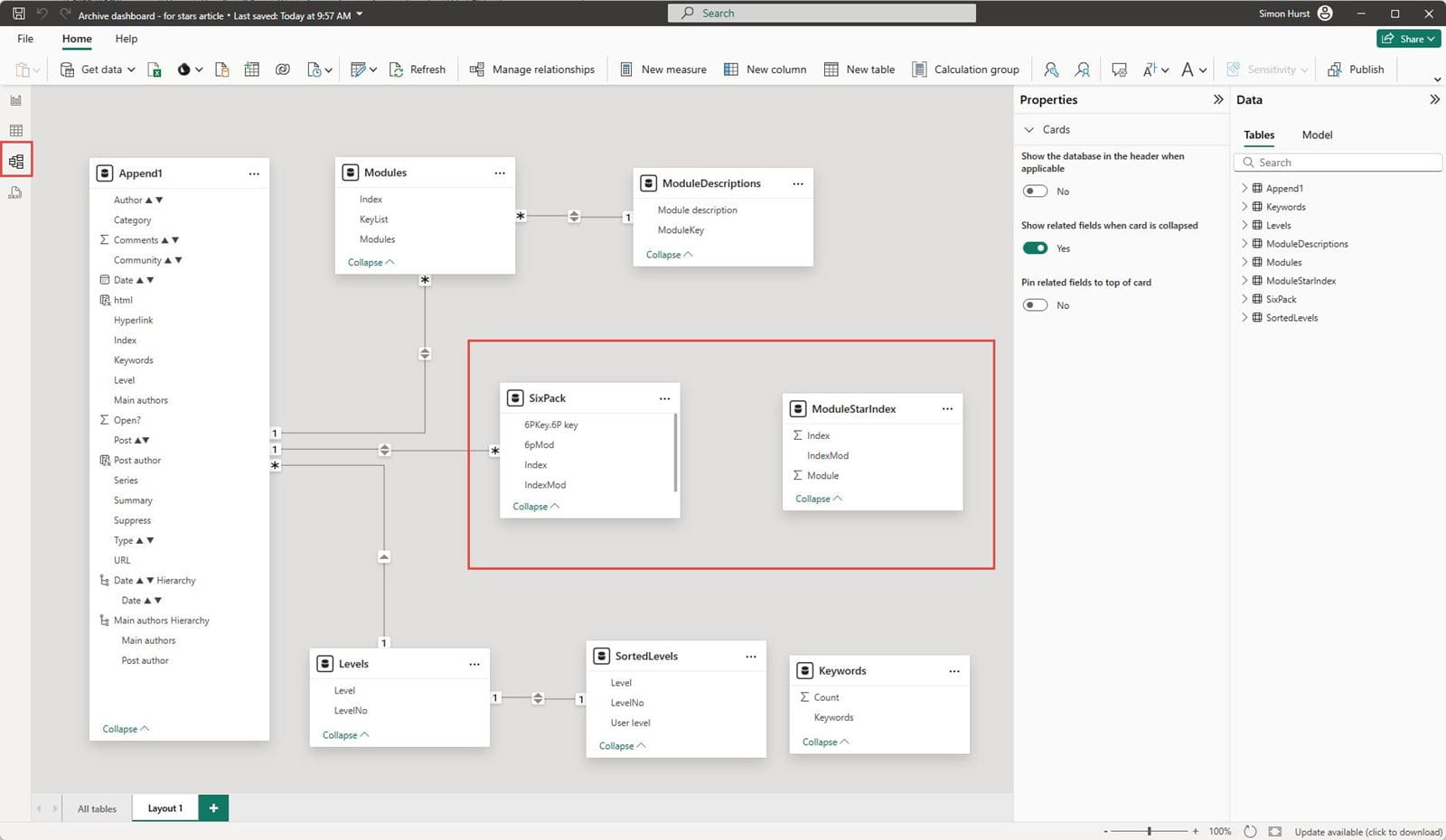The width and height of the screenshot is (1446, 840).
Task: Click the Refresh icon
Action: pyautogui.click(x=418, y=70)
